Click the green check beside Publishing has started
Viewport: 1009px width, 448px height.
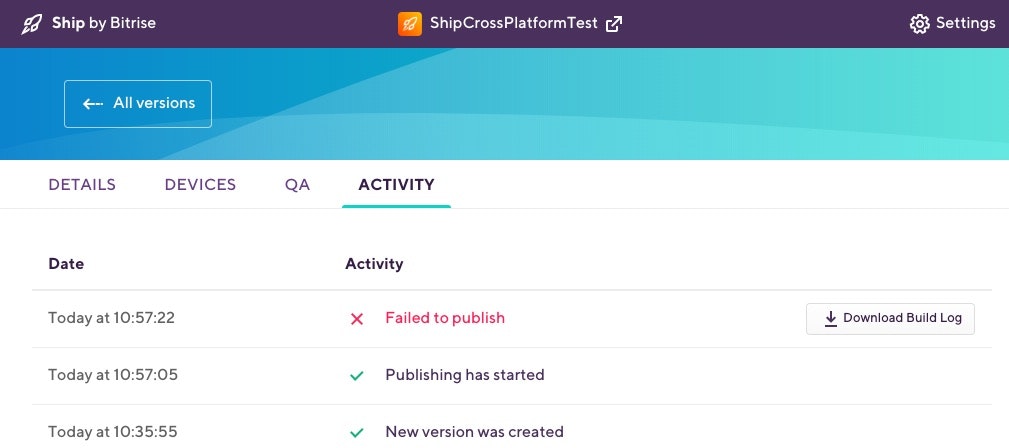pyautogui.click(x=356, y=375)
